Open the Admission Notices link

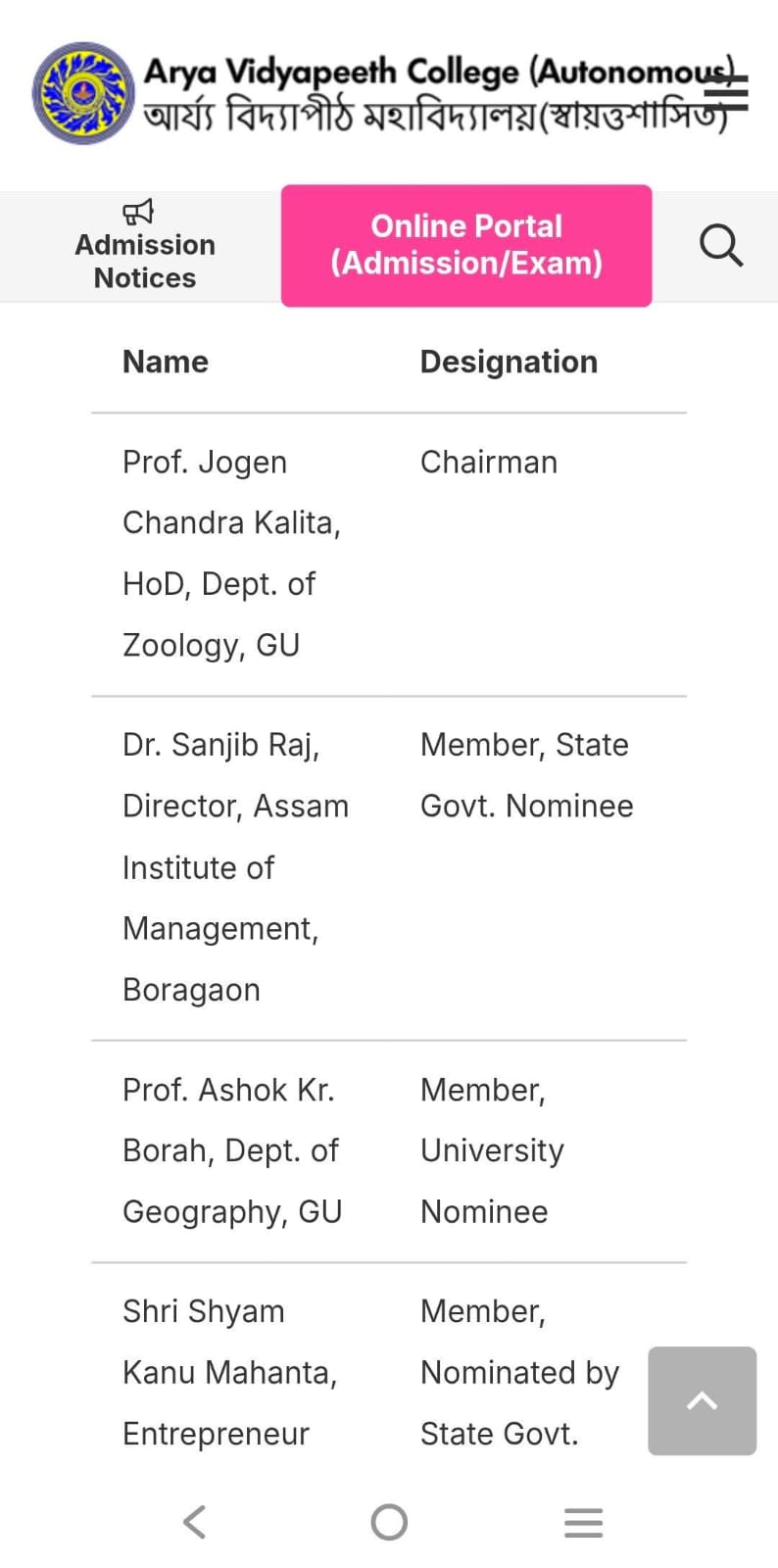click(x=145, y=261)
